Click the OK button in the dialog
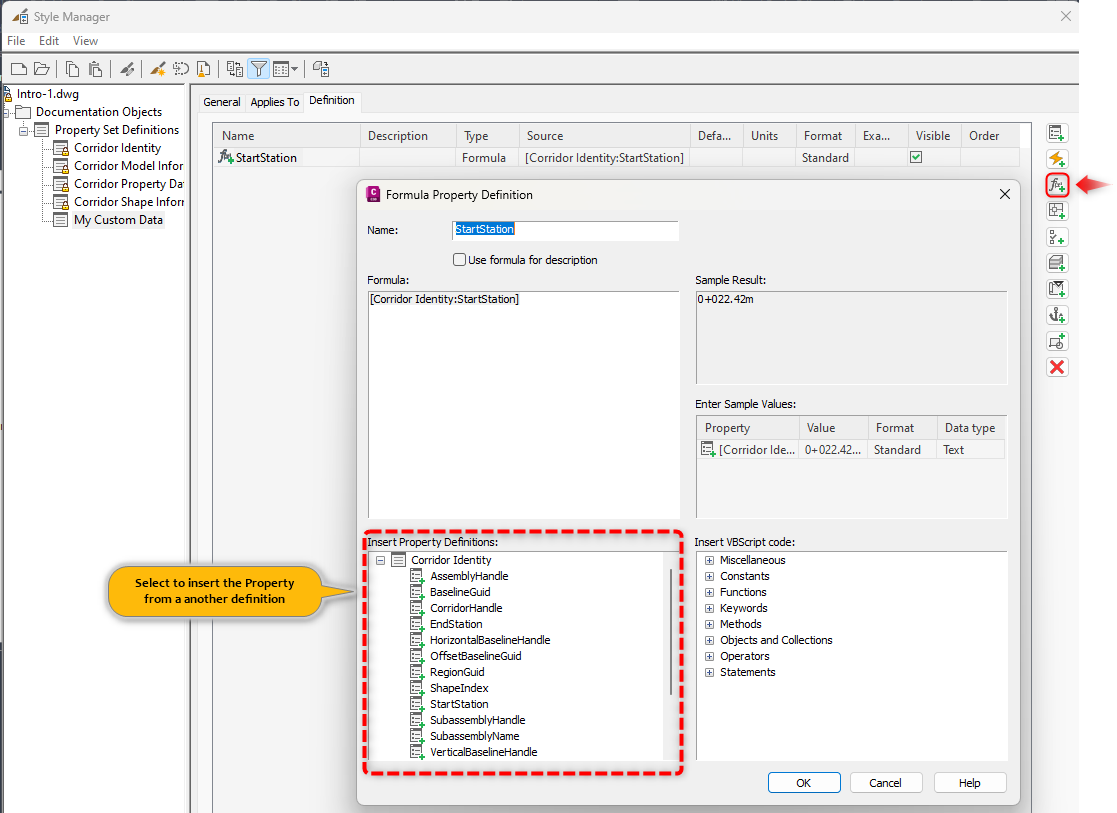The height and width of the screenshot is (813, 1117). (804, 782)
